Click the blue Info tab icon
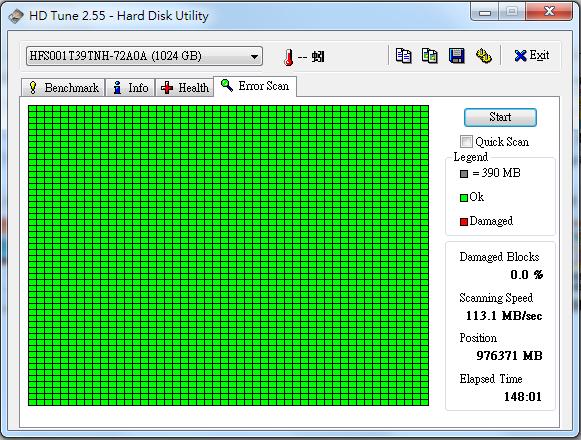This screenshot has height=440, width=581. [117, 88]
